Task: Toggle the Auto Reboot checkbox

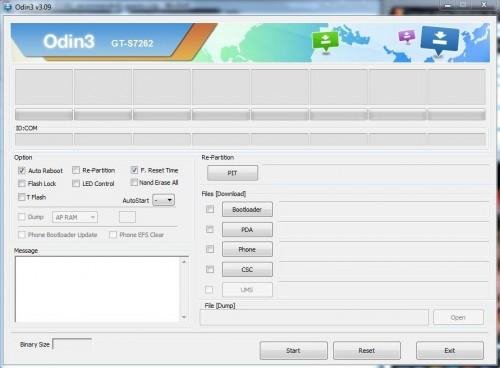Action: (22, 171)
